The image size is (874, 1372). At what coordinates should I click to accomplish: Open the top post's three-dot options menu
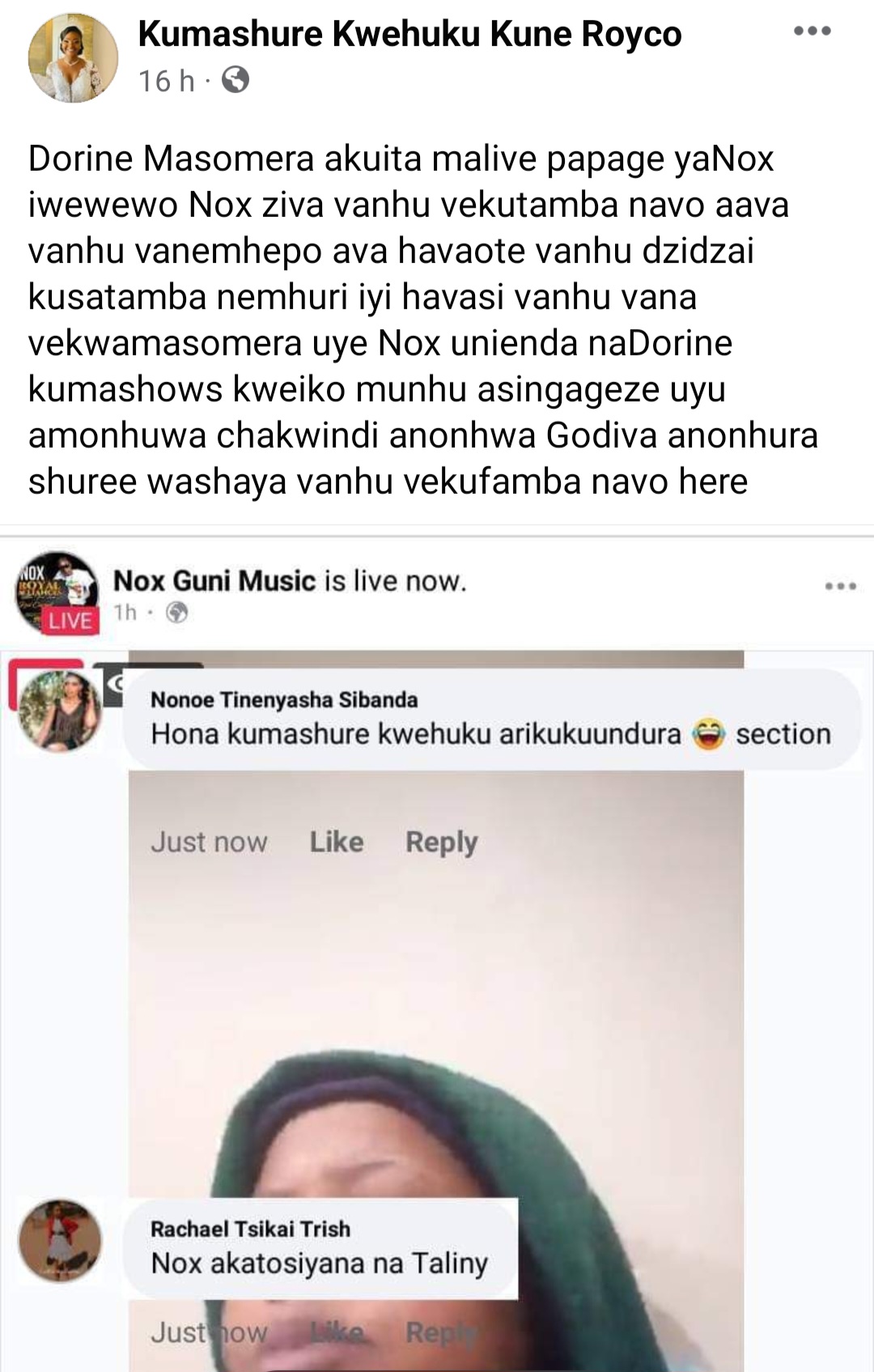(x=812, y=32)
